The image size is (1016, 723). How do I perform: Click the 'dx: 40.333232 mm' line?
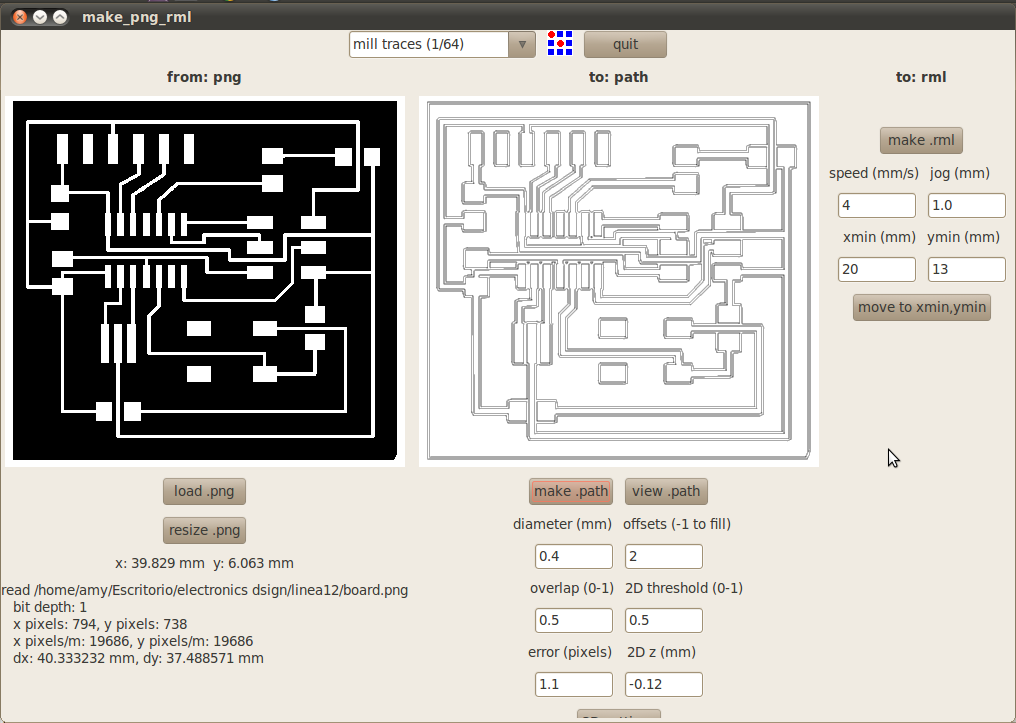click(x=138, y=658)
